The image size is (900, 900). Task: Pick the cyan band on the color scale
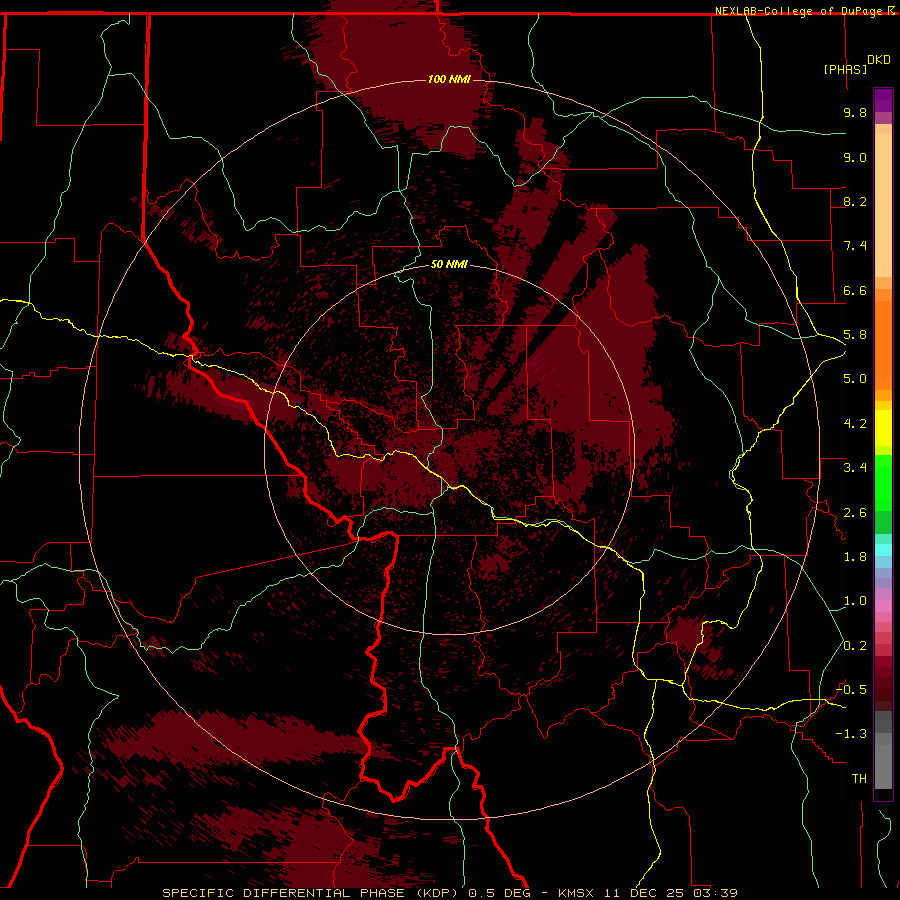[883, 550]
